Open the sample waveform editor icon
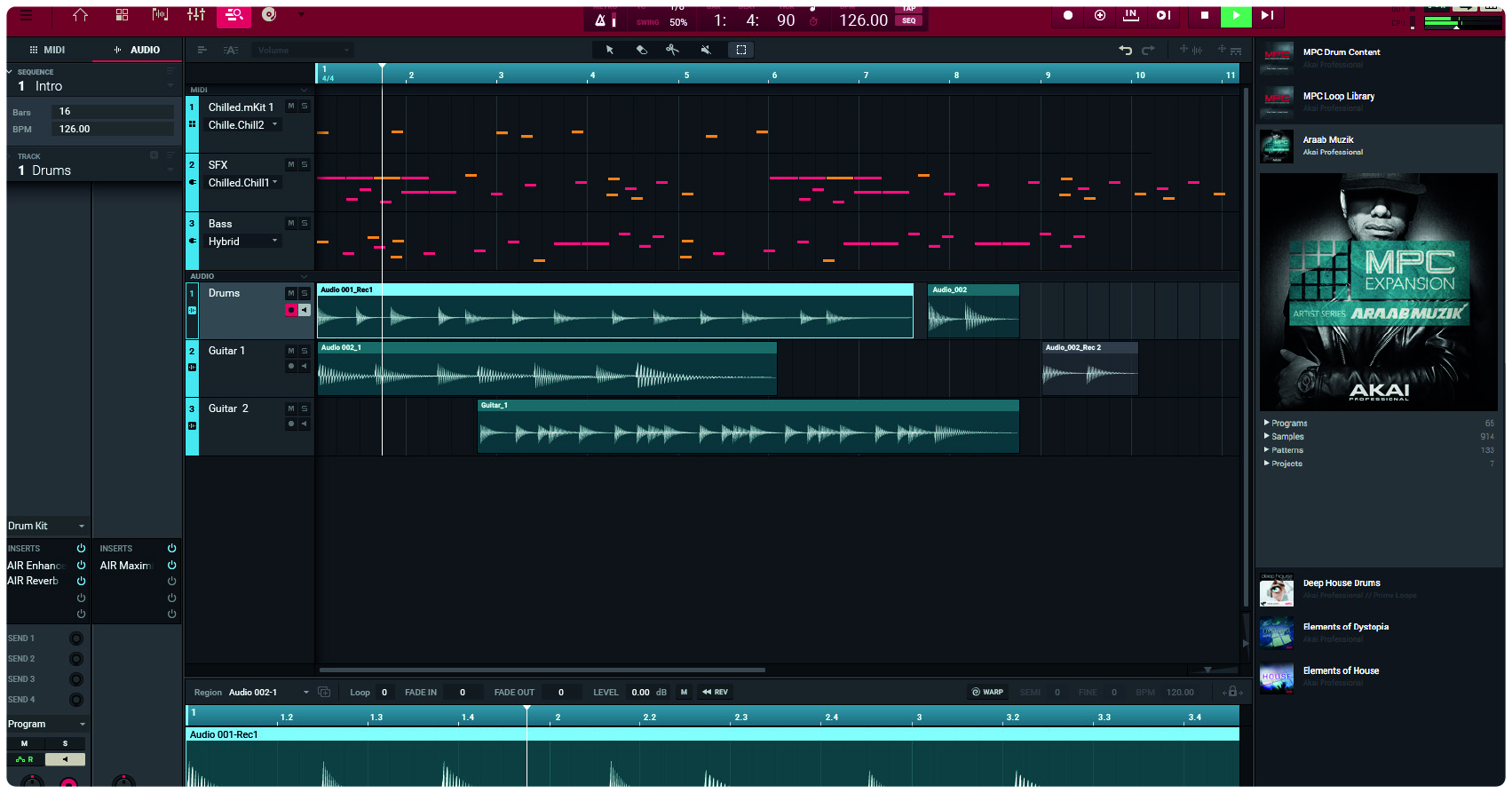Screen dimensions: 1512x793 160,15
